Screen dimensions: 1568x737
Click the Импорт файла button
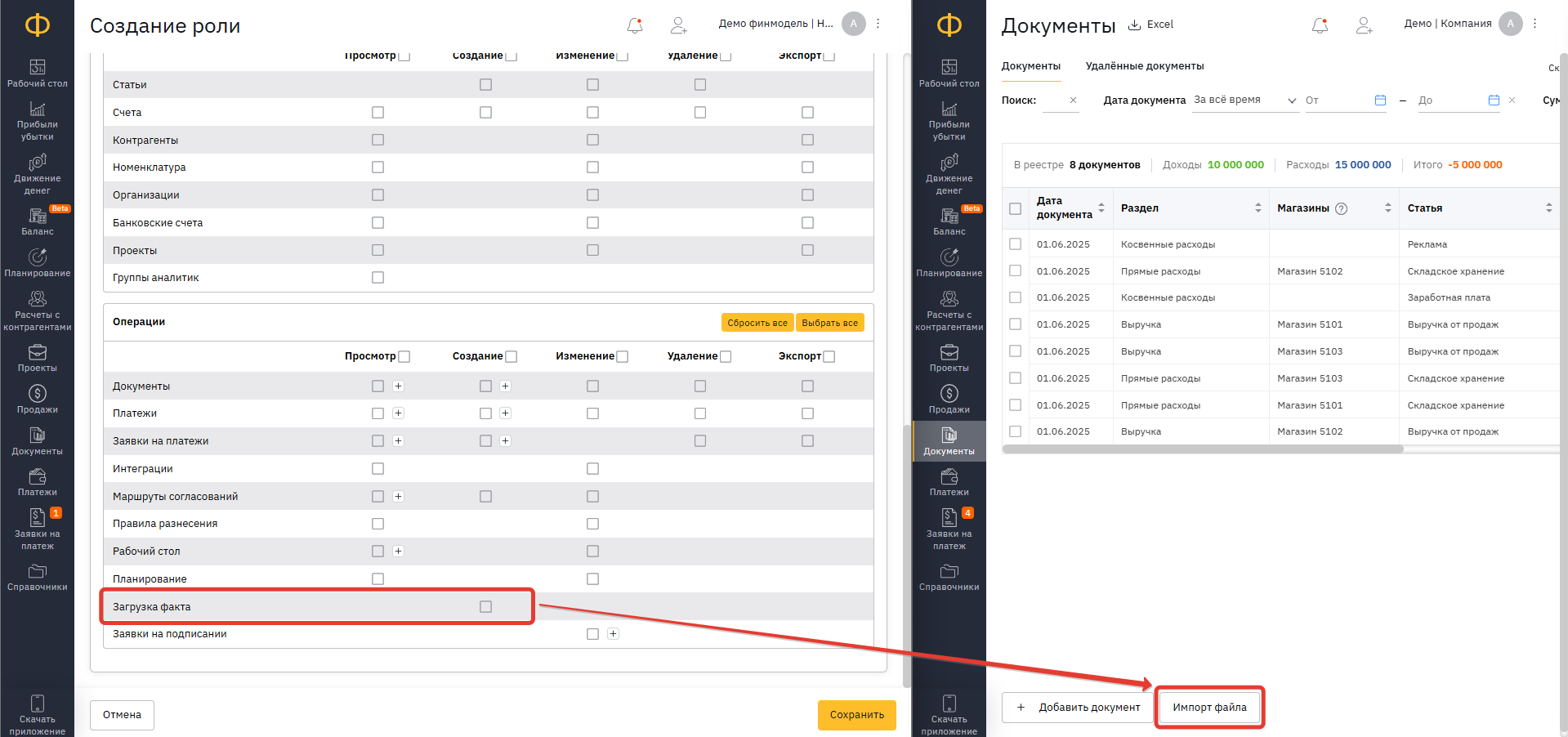[x=1209, y=708]
